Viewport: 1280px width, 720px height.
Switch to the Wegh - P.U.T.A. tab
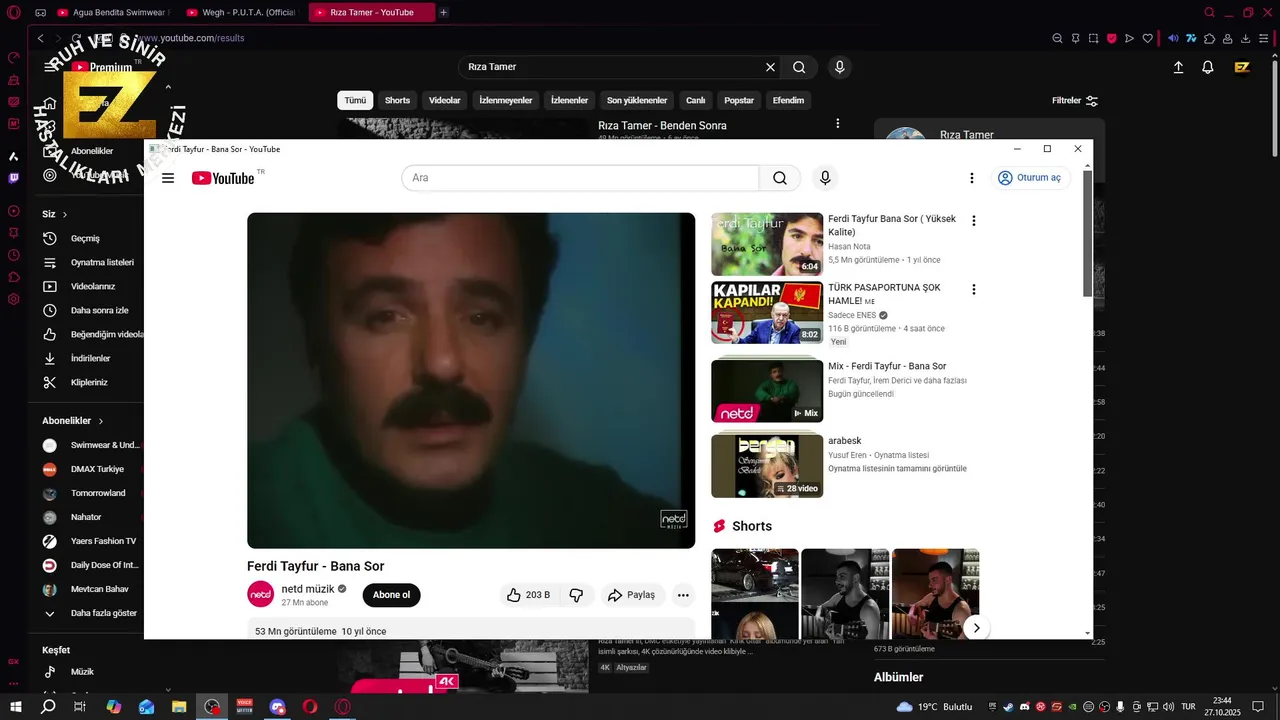pyautogui.click(x=239, y=13)
